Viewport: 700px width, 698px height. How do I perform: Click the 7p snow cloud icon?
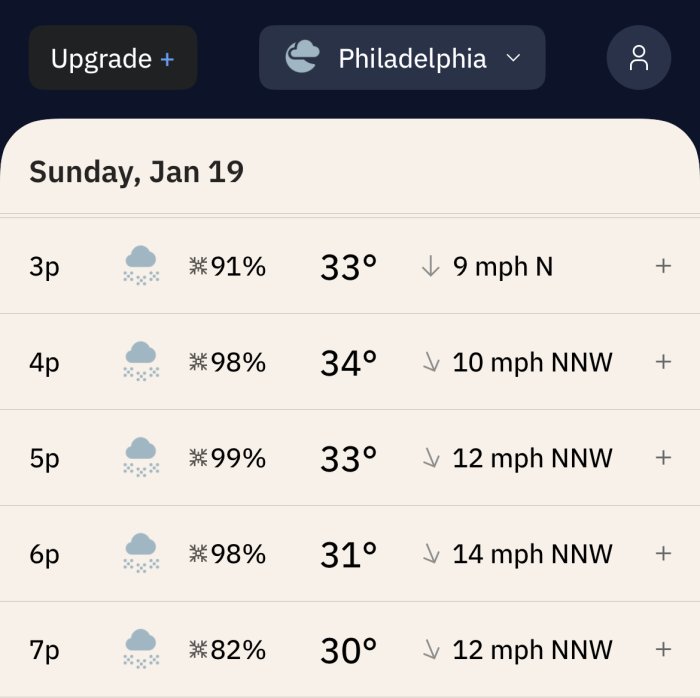[x=141, y=649]
